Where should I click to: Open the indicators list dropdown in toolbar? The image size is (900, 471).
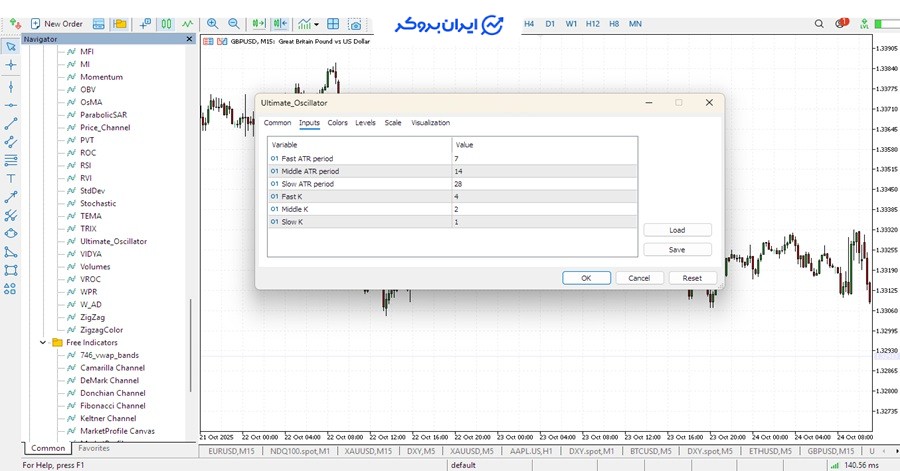(310, 23)
